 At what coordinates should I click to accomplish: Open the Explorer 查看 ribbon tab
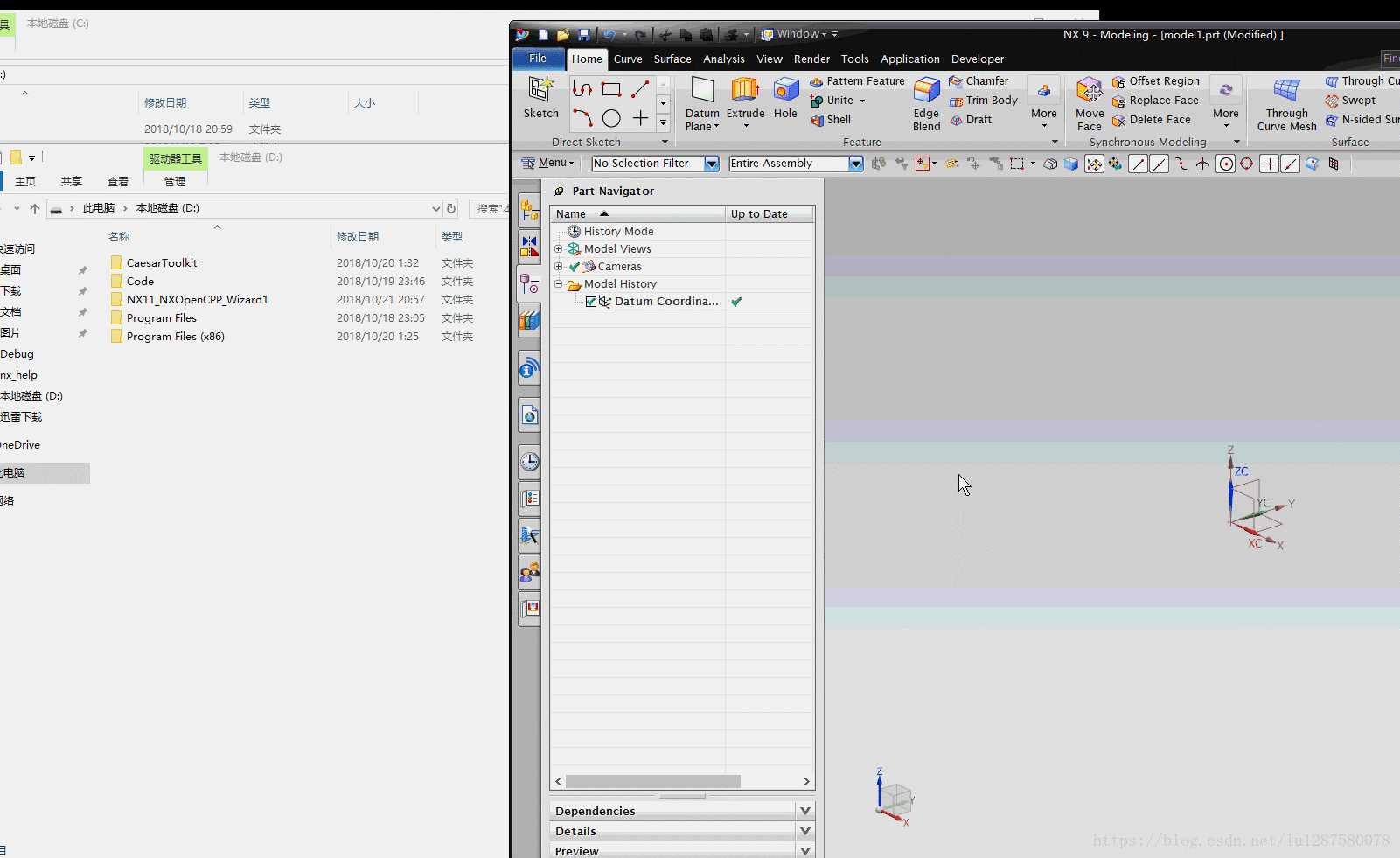pos(118,182)
